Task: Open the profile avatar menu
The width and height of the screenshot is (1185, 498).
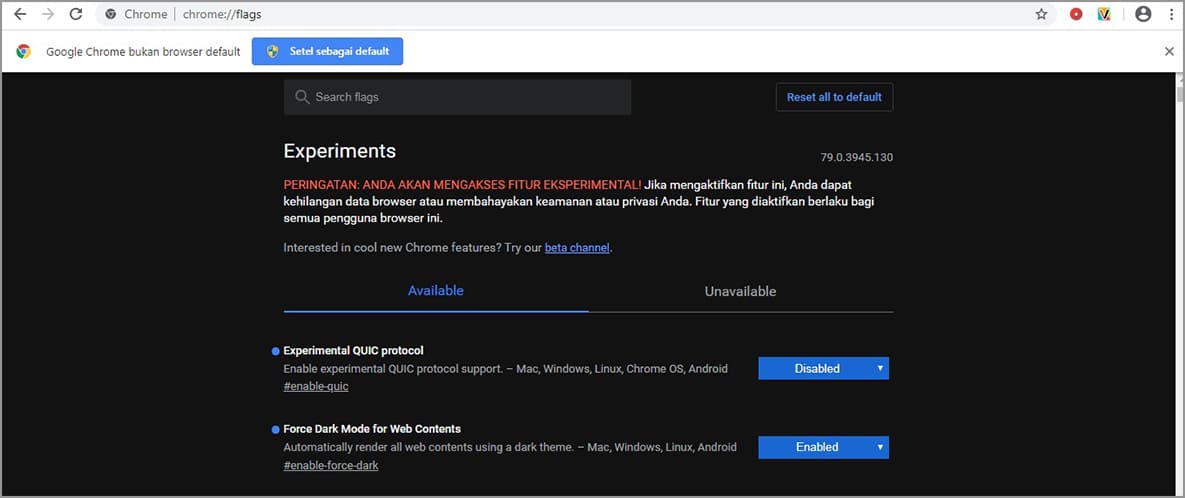Action: [x=1143, y=15]
